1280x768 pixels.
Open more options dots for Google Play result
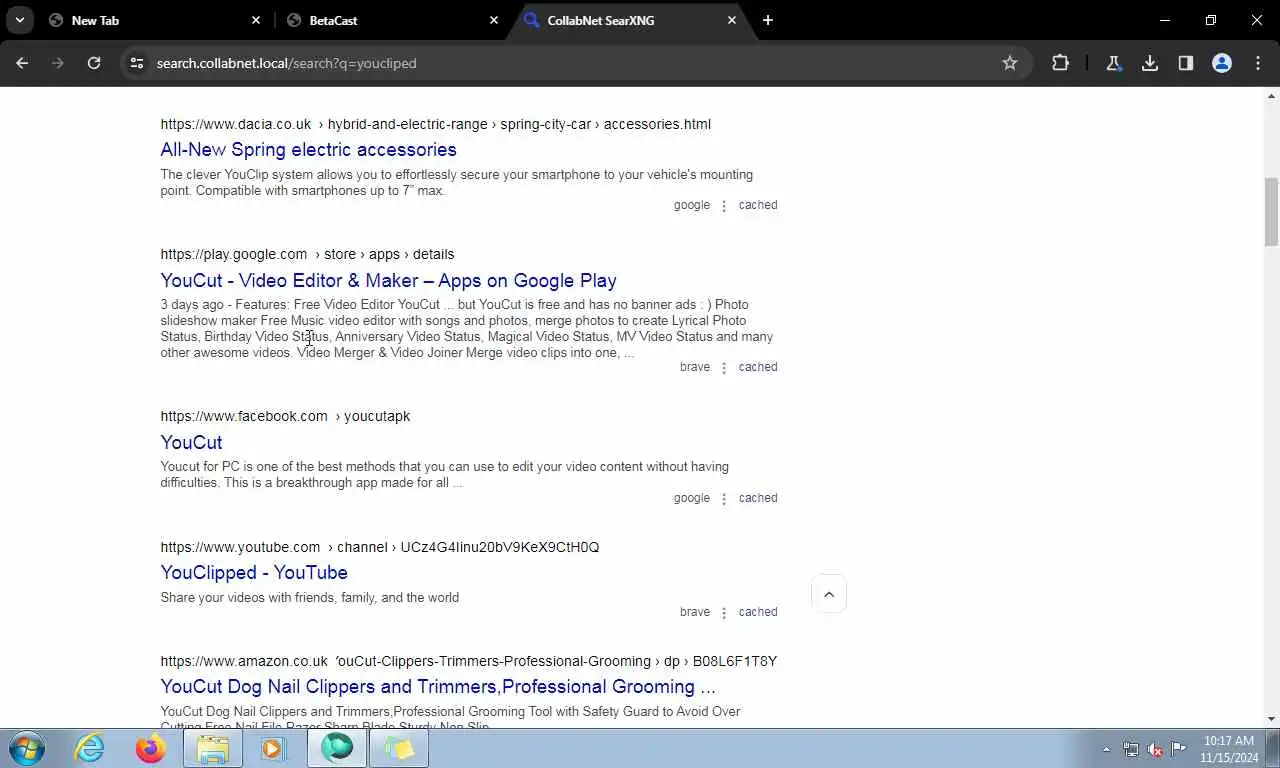pyautogui.click(x=724, y=368)
